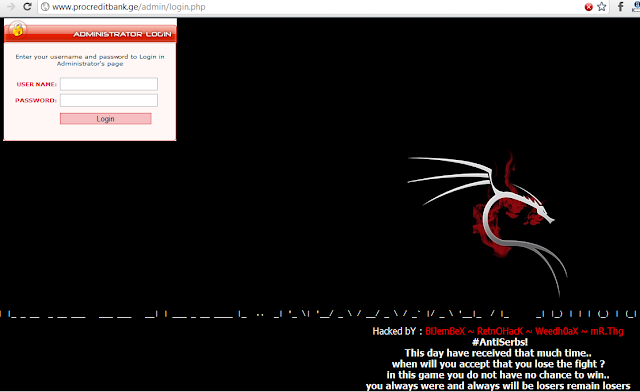Click 'when will you accept' line
Image resolution: width=640 pixels, height=392 pixels.
click(498, 364)
